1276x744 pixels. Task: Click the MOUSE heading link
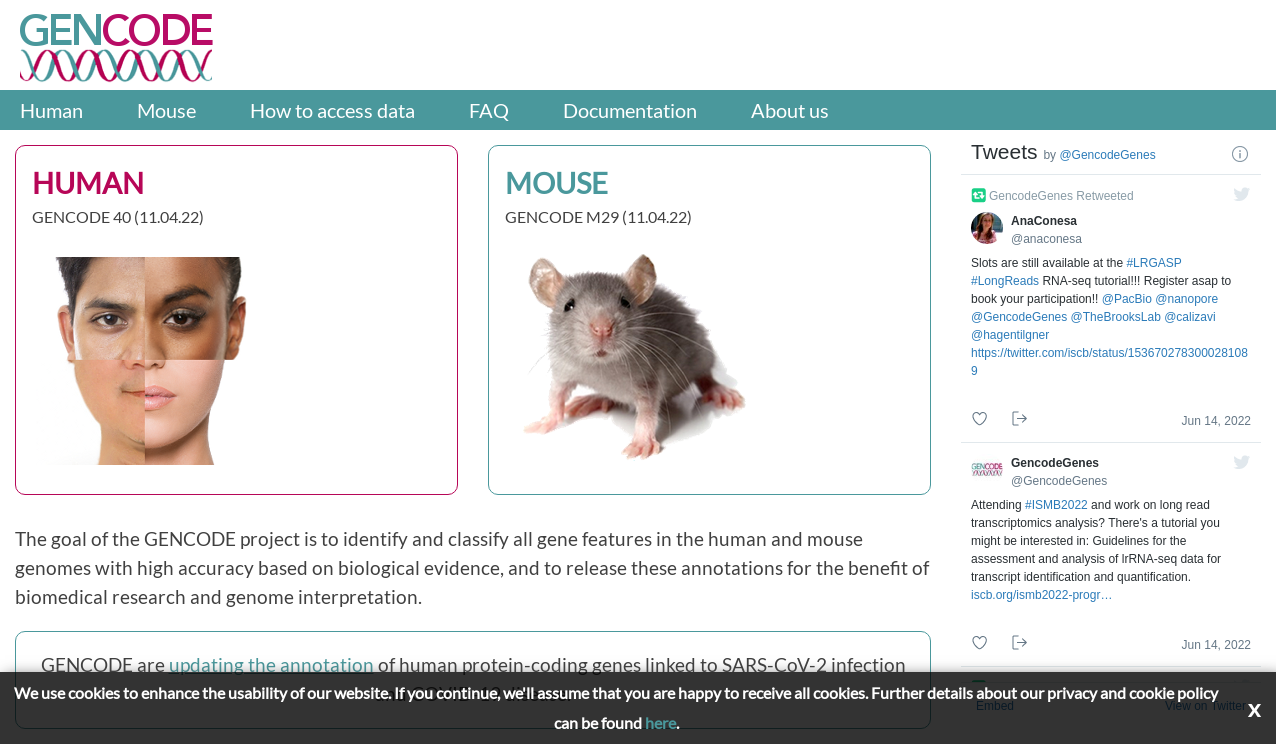(556, 183)
